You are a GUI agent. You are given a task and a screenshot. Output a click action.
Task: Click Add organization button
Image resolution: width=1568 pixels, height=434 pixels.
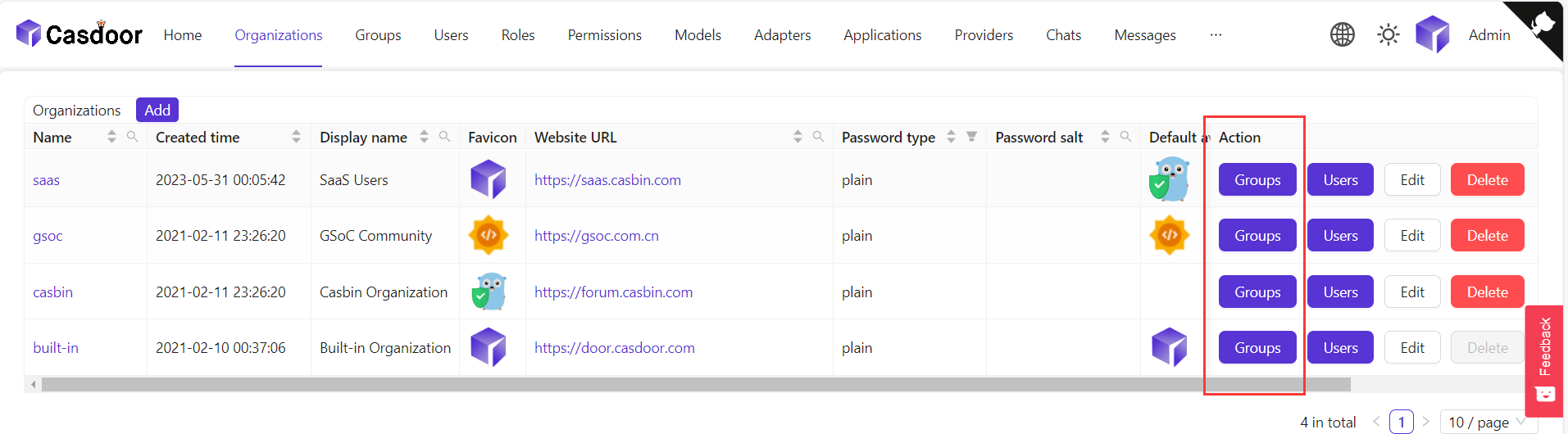157,110
